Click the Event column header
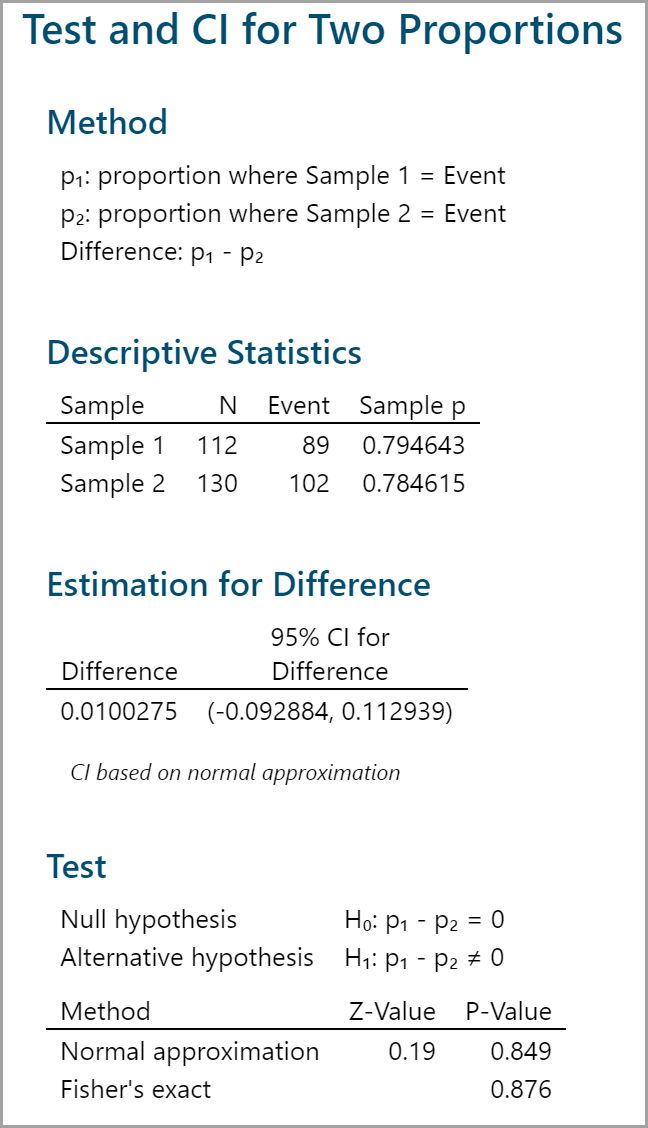The image size is (648, 1128). tap(298, 406)
